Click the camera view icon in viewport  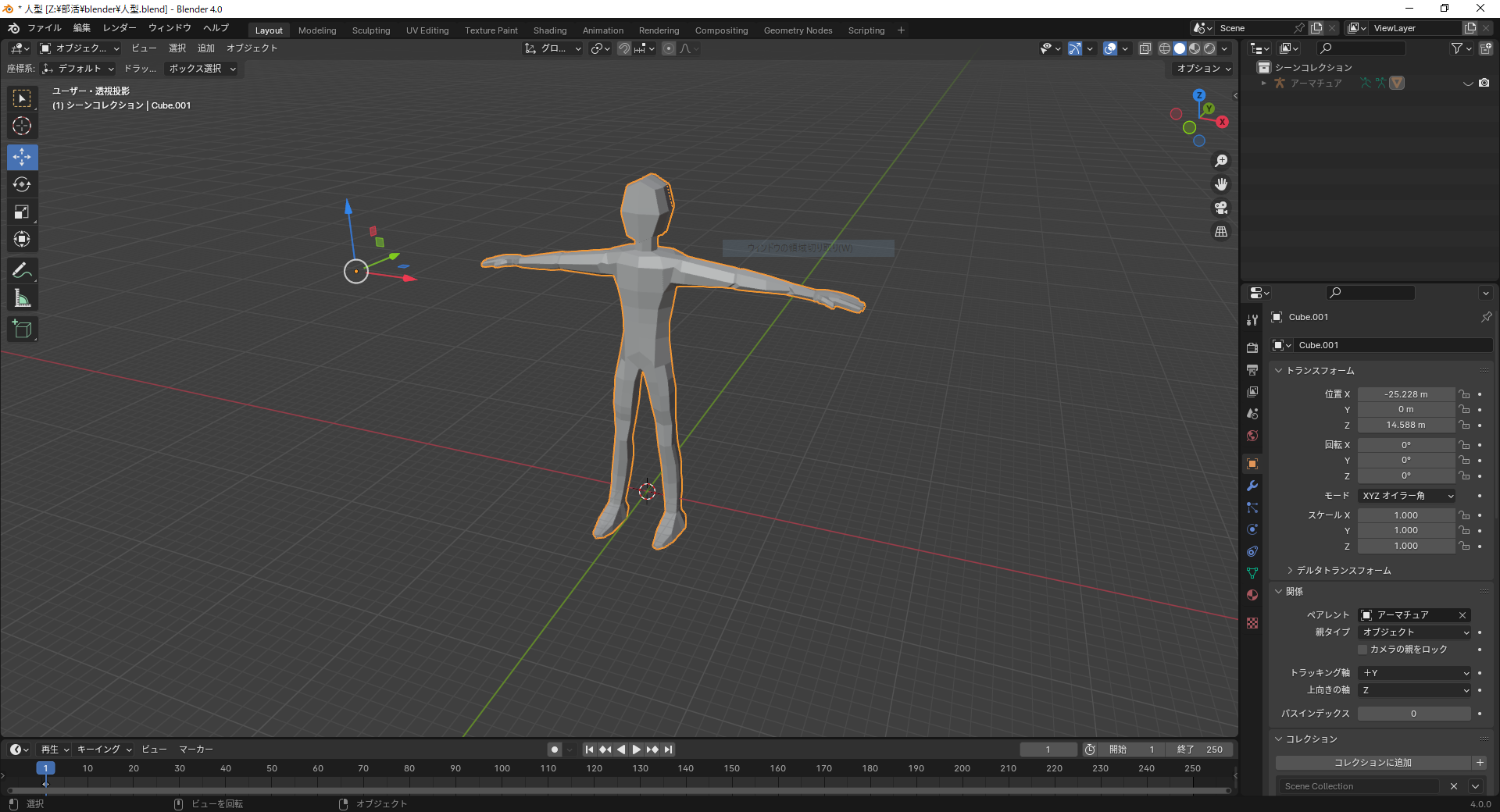[x=1220, y=208]
